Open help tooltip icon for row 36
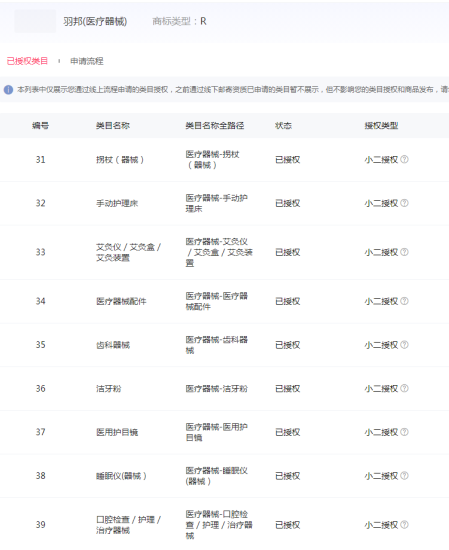The height and width of the screenshot is (550, 449). [x=404, y=388]
